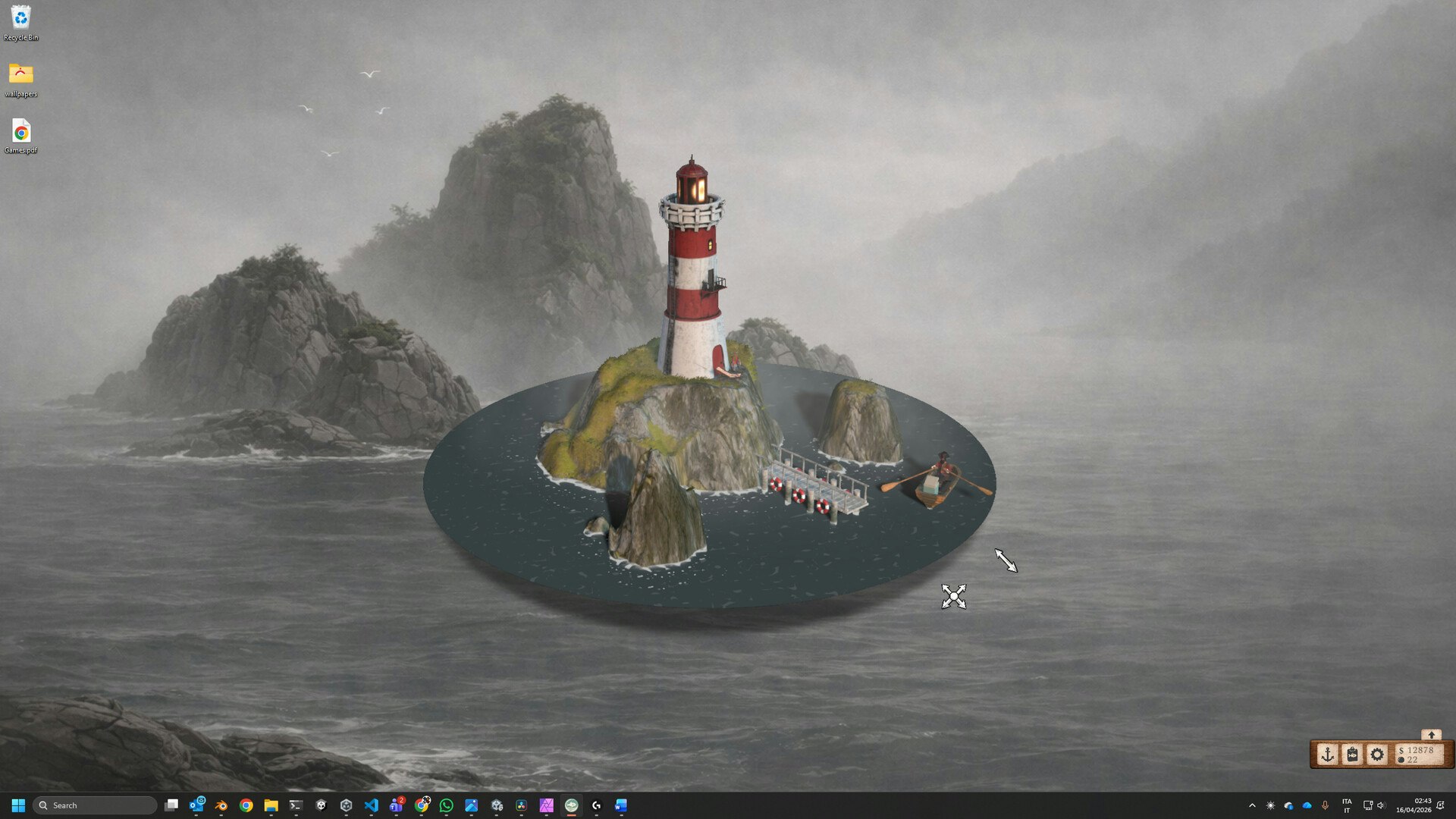Click the four-arrow move handle
This screenshot has width=1456, height=819.
pyautogui.click(x=954, y=596)
